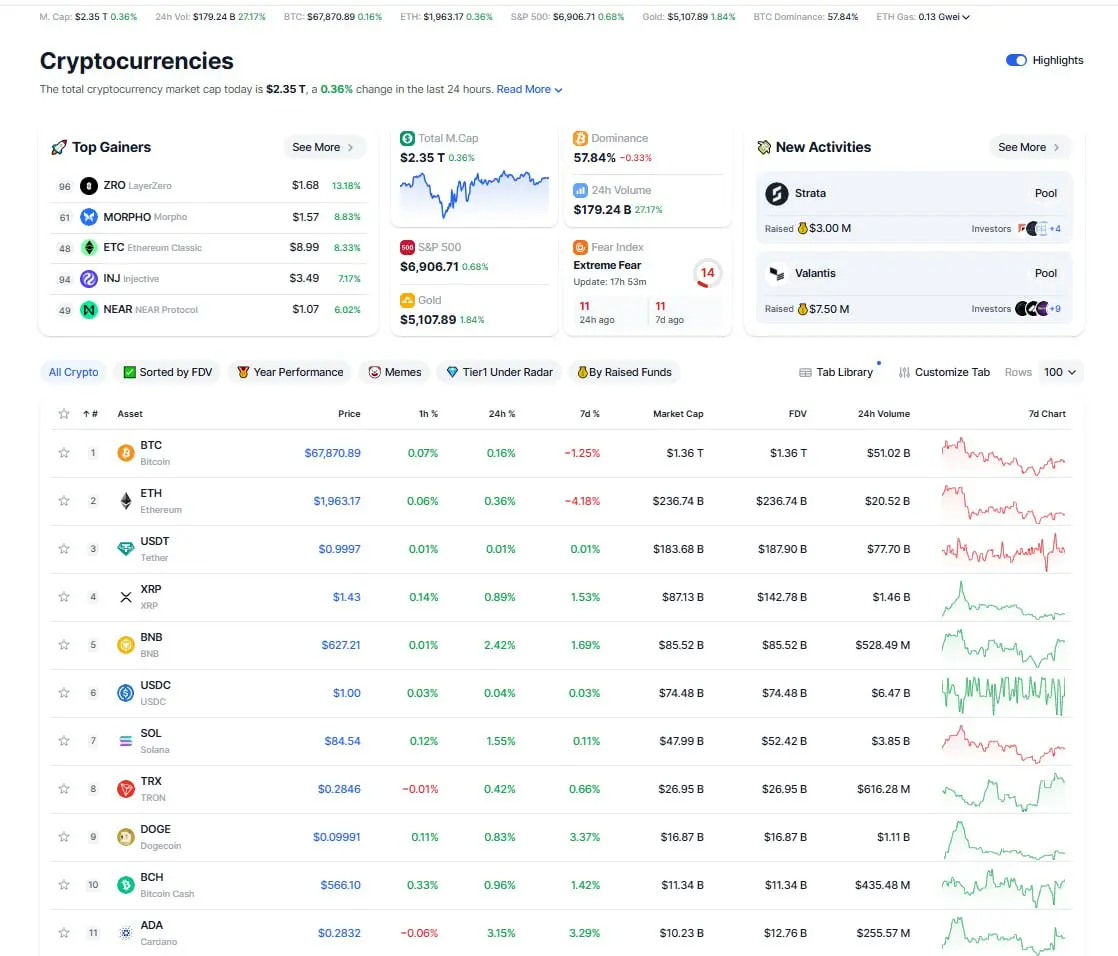Sort by 24h % column

(x=501, y=413)
